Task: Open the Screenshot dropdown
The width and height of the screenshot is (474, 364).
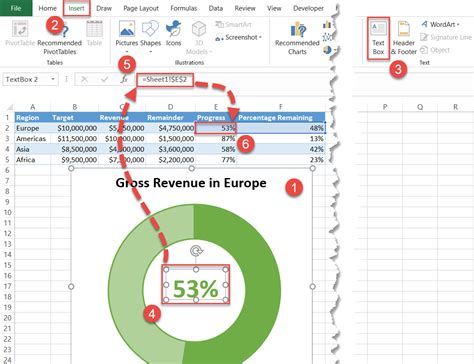Action: (x=238, y=37)
